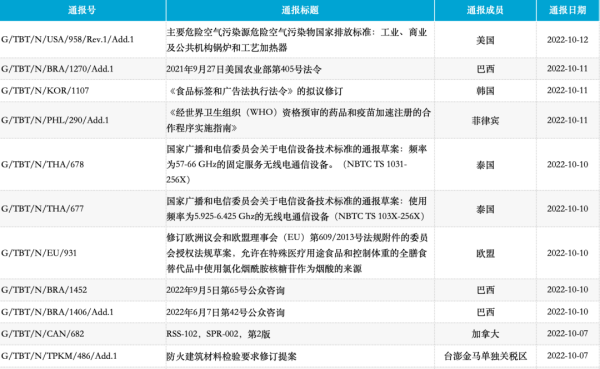
Task: Open notification G/TBT/N/THA/677
Action: click(x=42, y=209)
